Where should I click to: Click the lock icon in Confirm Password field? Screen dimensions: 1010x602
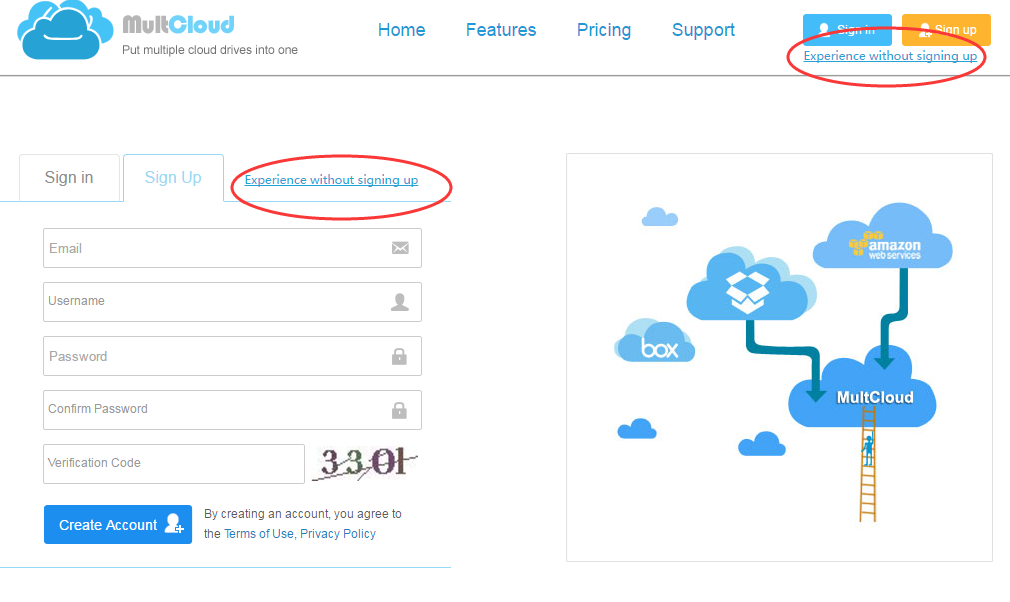click(x=399, y=410)
